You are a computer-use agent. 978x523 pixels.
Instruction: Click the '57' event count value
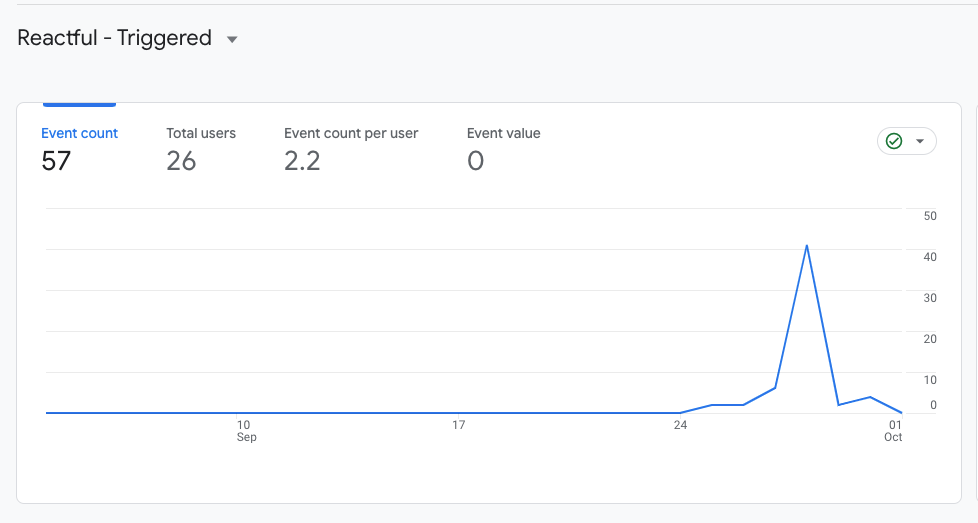click(x=56, y=161)
